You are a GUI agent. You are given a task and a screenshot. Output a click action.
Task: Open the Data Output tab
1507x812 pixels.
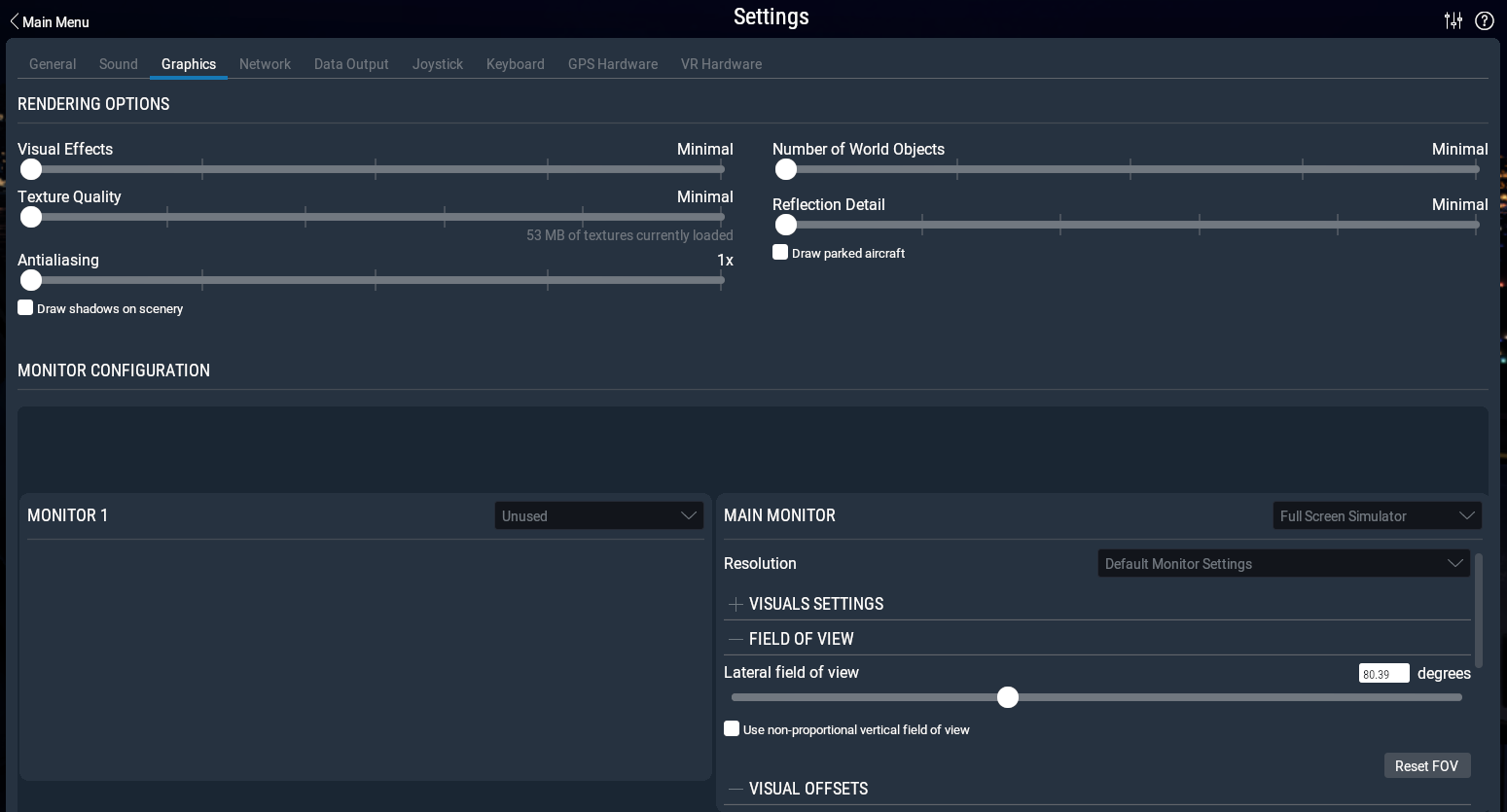351,64
